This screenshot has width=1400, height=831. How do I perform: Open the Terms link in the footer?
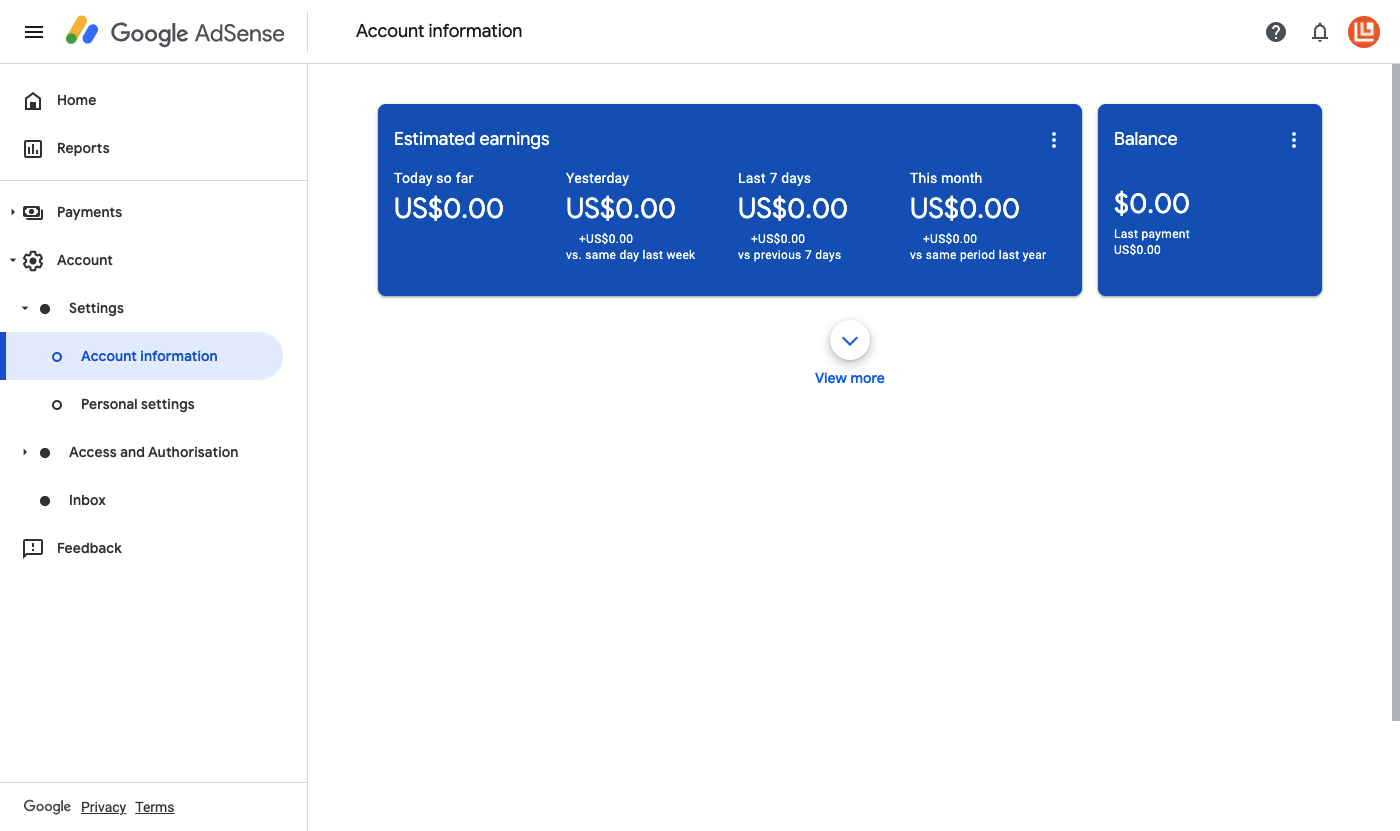coord(155,807)
